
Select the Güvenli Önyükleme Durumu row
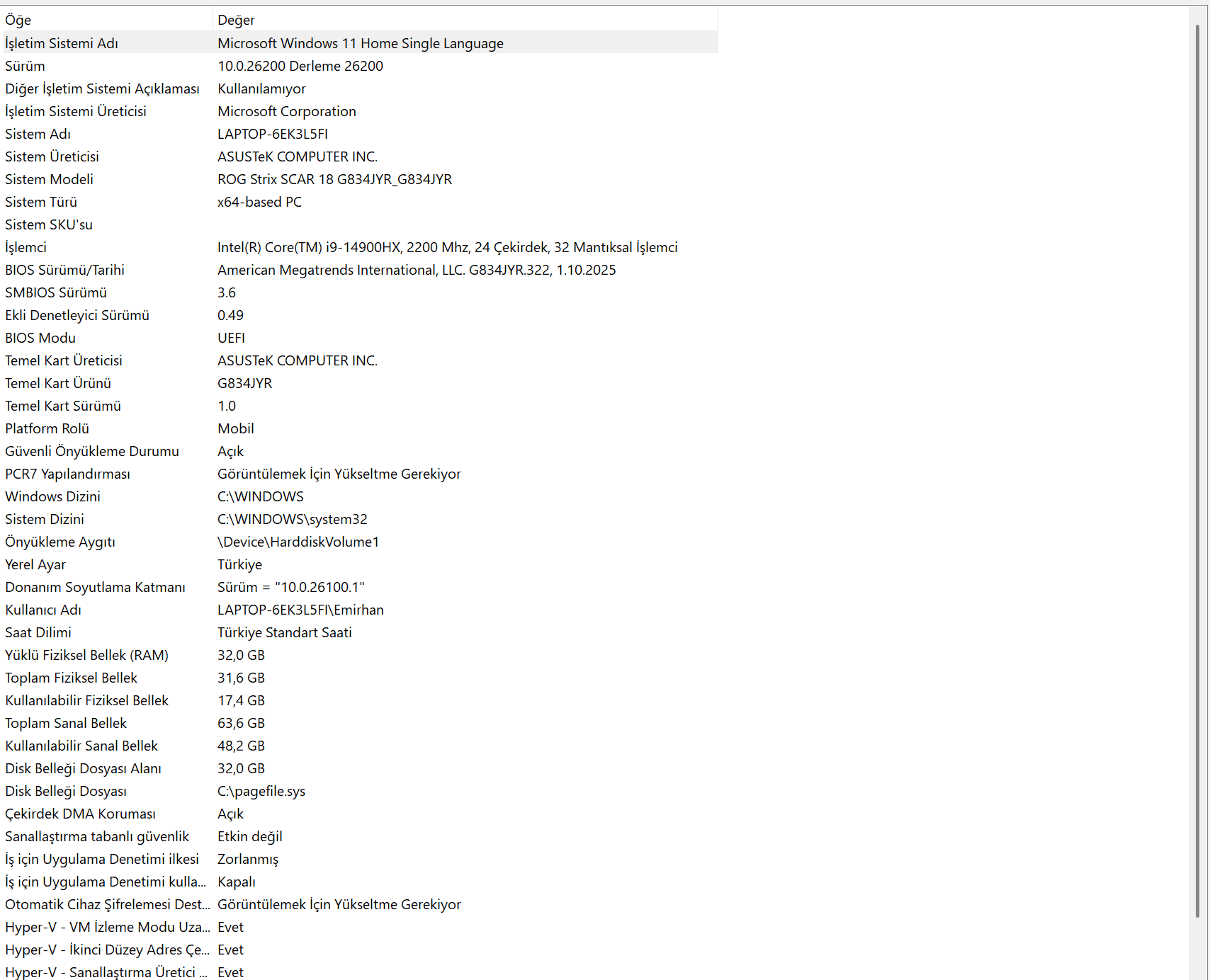point(360,451)
